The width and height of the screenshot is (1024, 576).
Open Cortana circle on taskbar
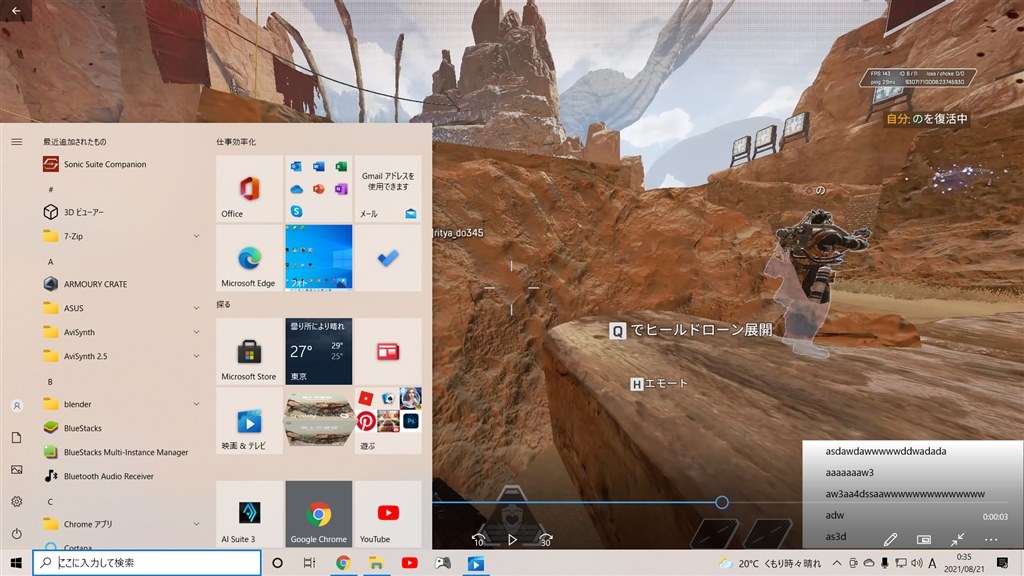coord(278,562)
